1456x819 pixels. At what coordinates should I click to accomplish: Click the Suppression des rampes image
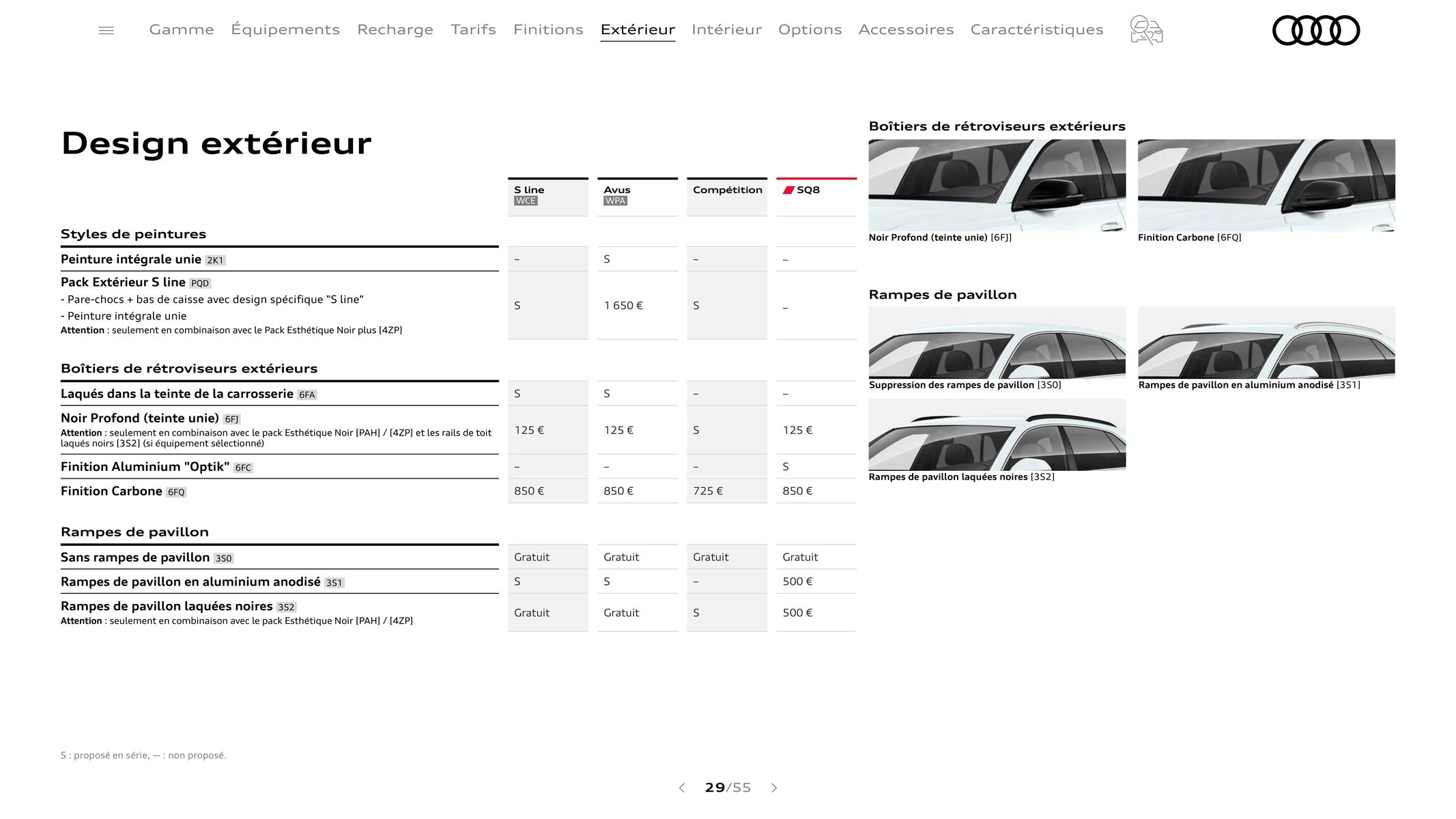point(997,343)
